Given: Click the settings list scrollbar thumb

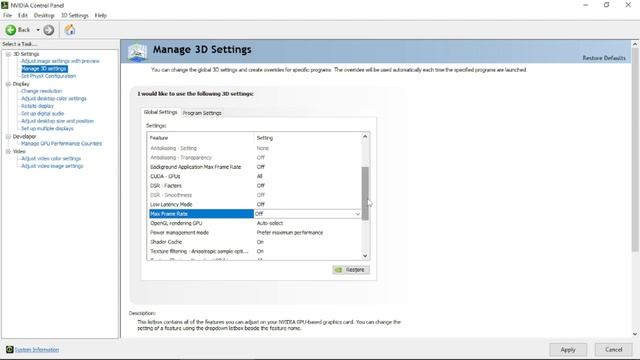Looking at the screenshot, I should pos(365,193).
